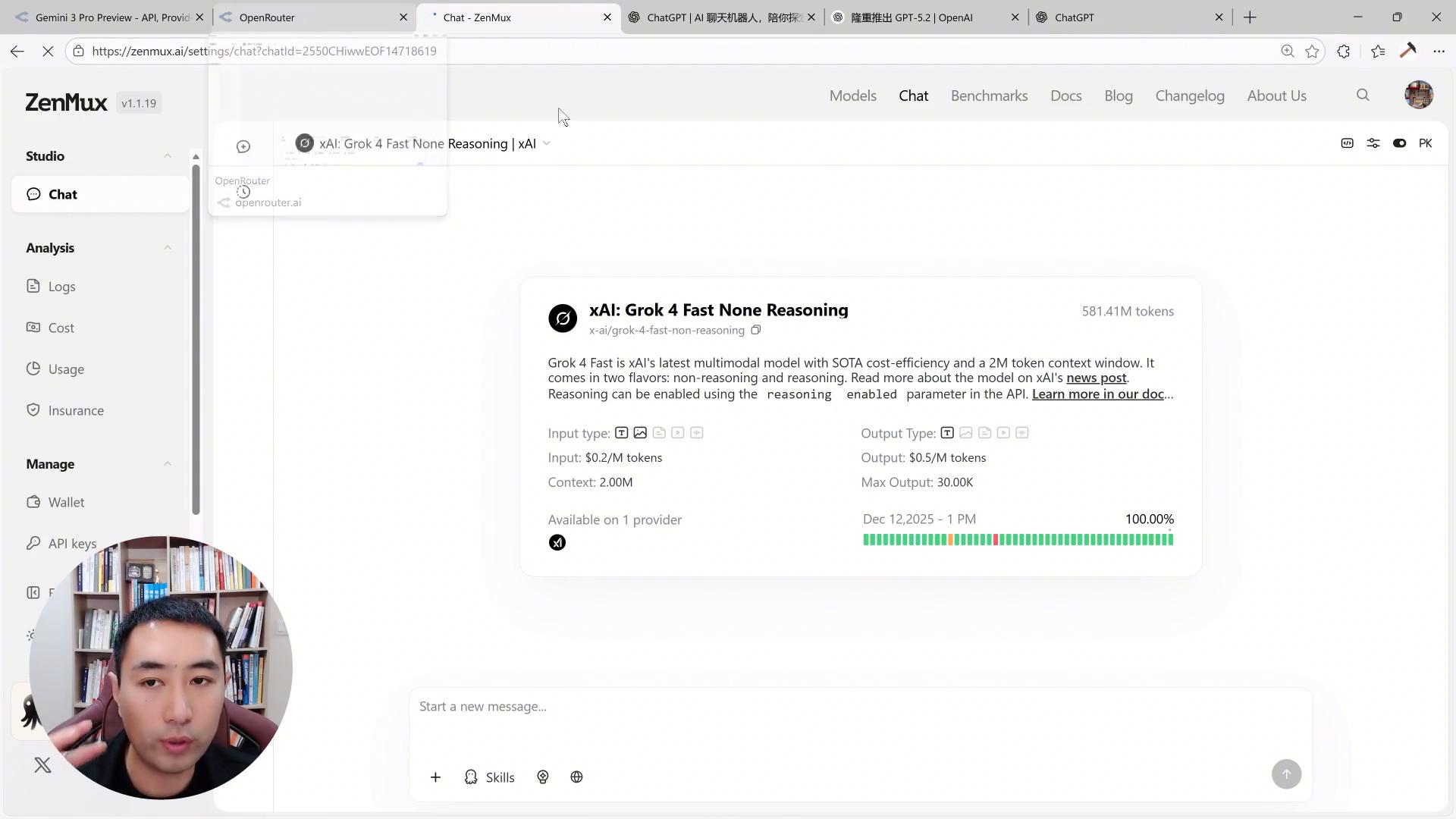Screen dimensions: 1456x819
Task: Collapse the Studio sidebar section
Action: click(x=168, y=156)
